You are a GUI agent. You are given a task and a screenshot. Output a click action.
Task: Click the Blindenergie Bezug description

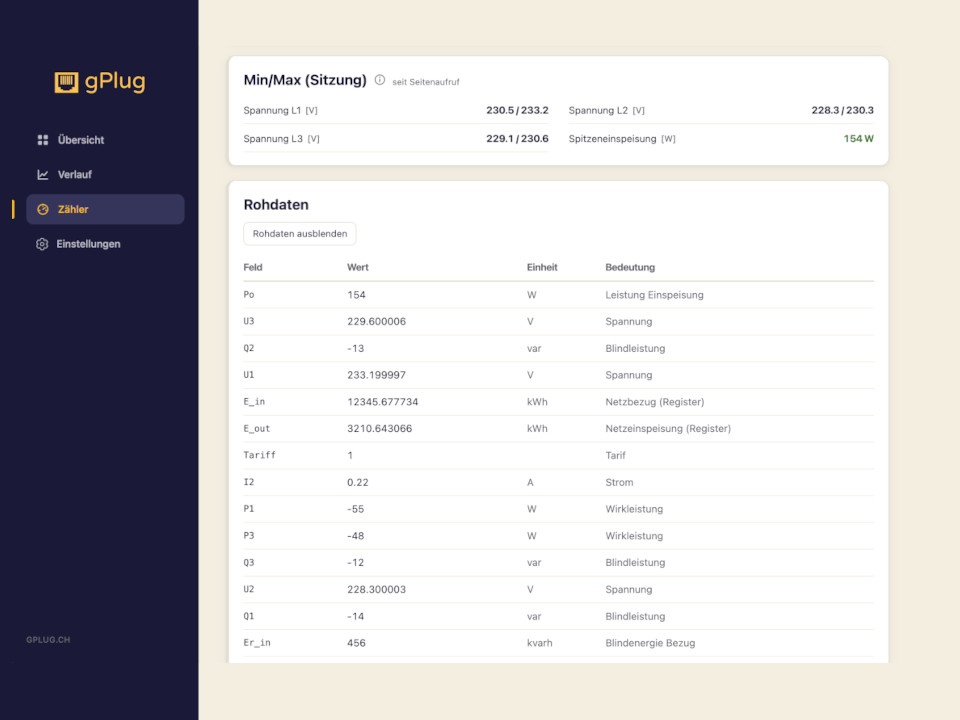[650, 643]
